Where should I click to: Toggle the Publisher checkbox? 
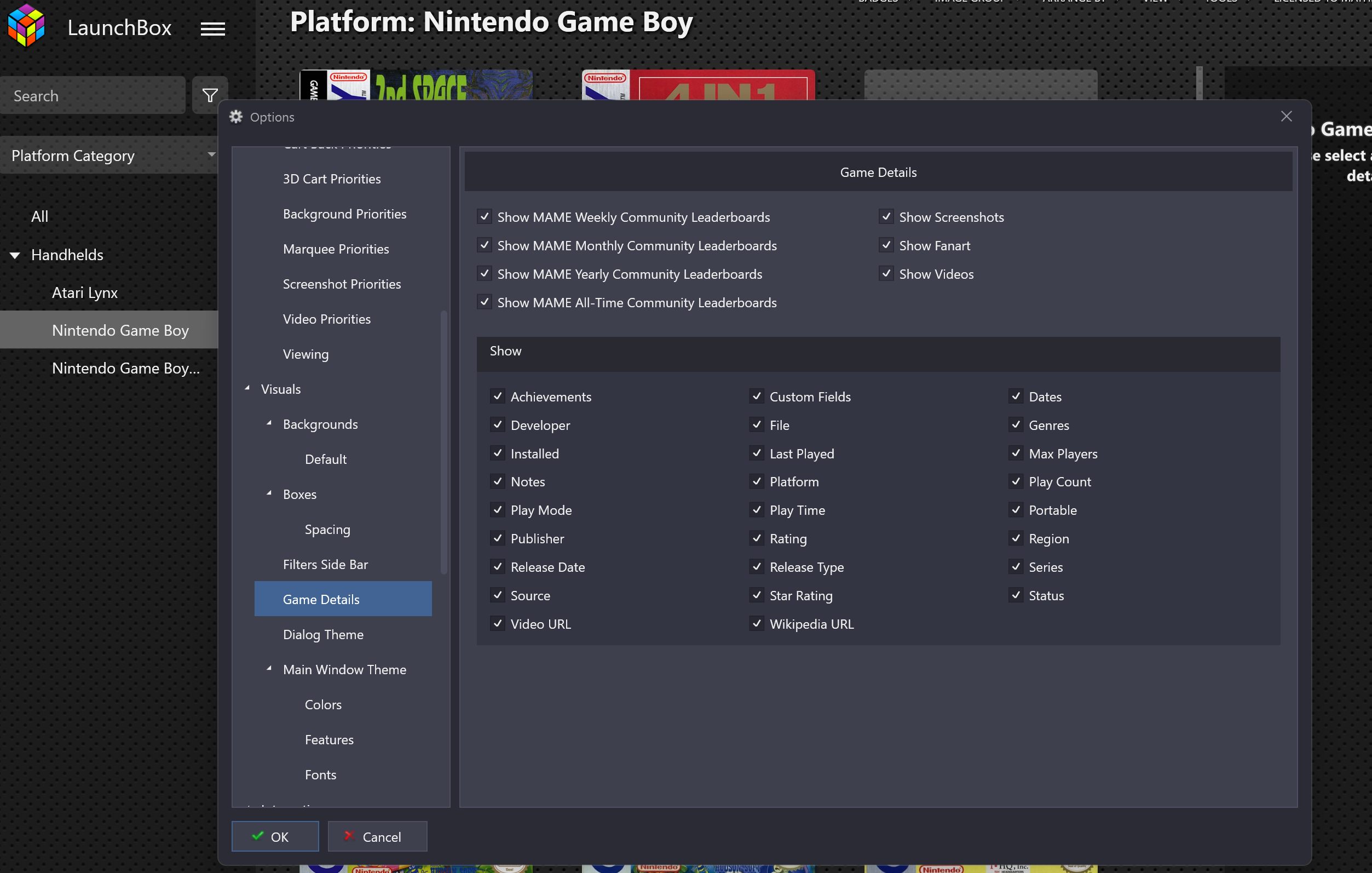[x=498, y=538]
